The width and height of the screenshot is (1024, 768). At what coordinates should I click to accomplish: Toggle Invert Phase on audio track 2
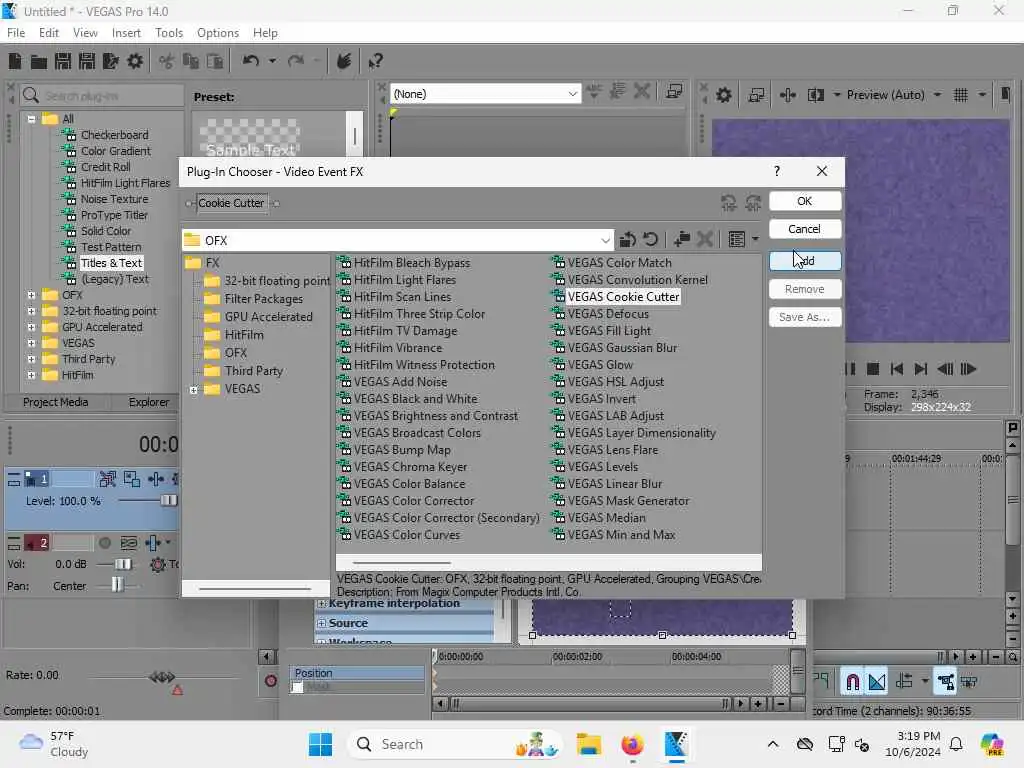click(x=129, y=543)
